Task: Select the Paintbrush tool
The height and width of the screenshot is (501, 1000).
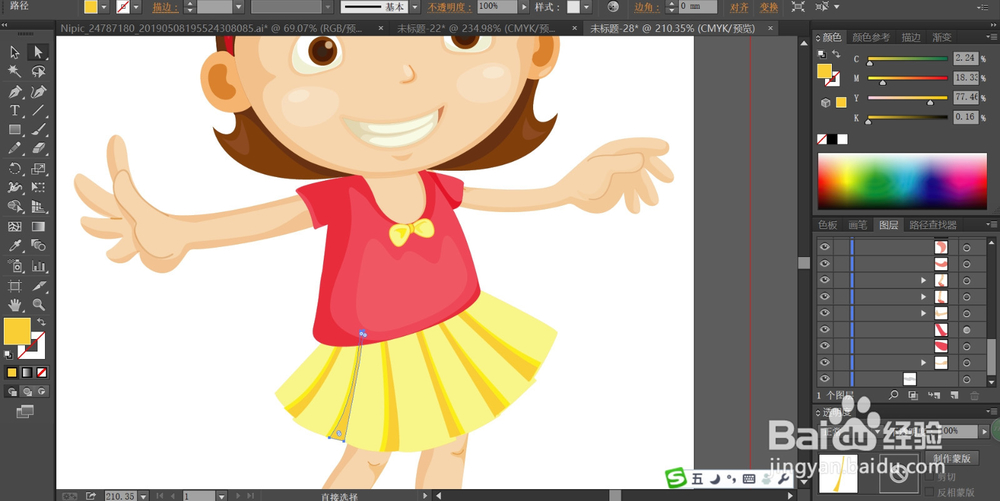Action: (x=38, y=130)
